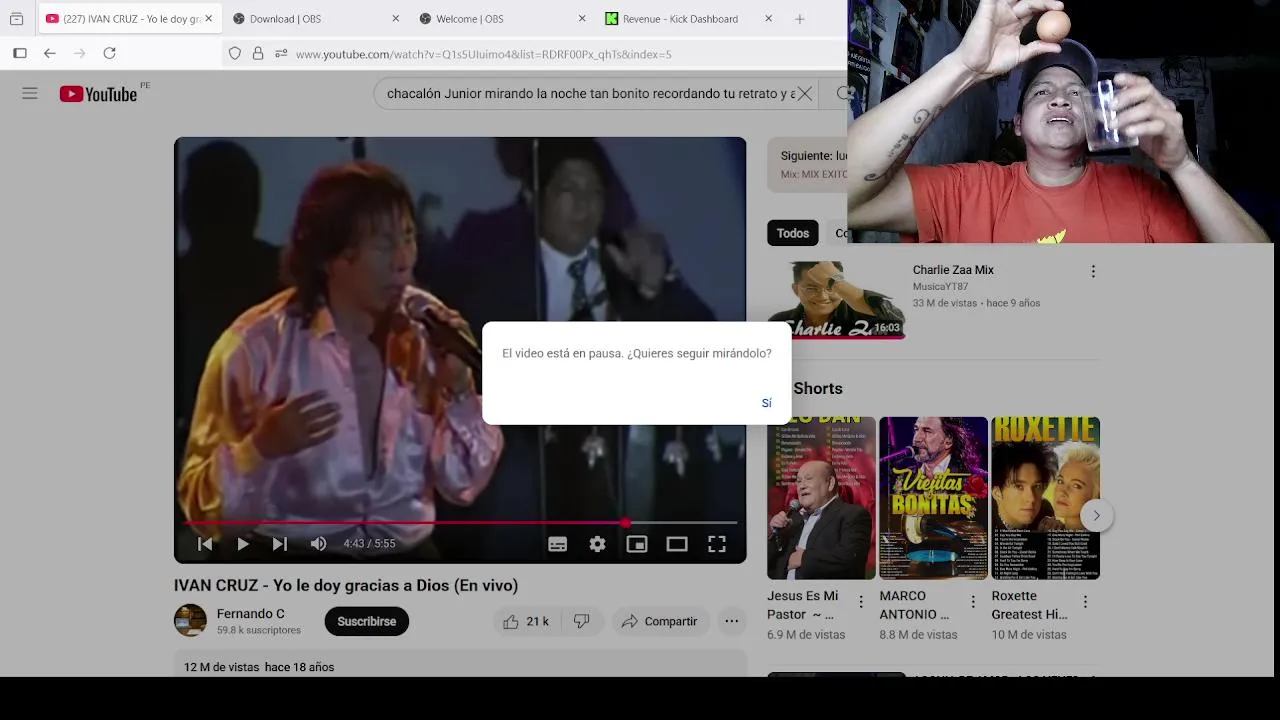The image size is (1280, 720).
Task: Switch to theater mode view
Action: pyautogui.click(x=677, y=544)
